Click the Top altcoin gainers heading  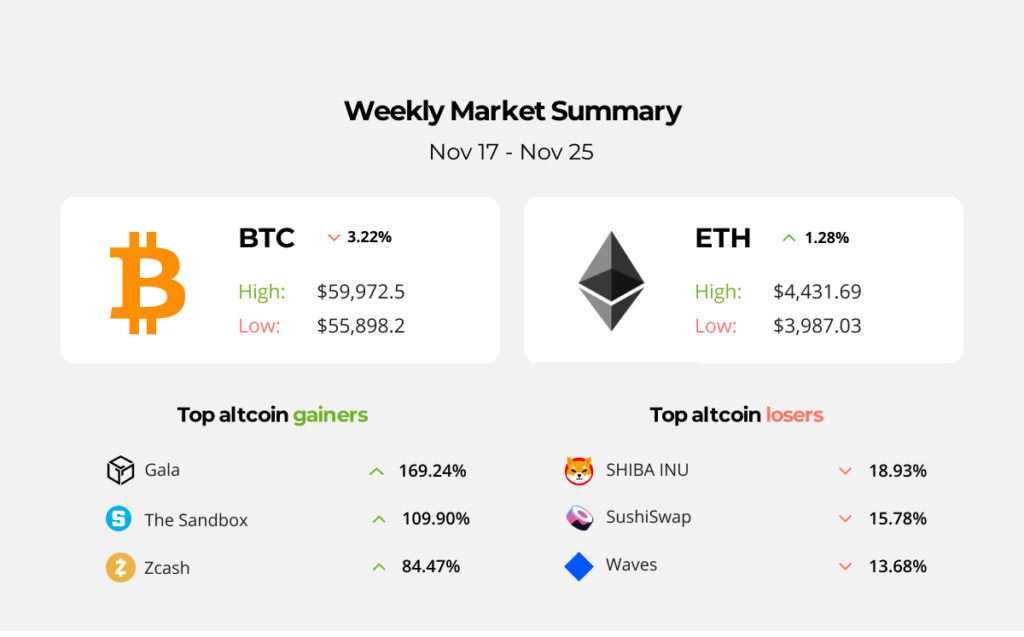coord(272,415)
